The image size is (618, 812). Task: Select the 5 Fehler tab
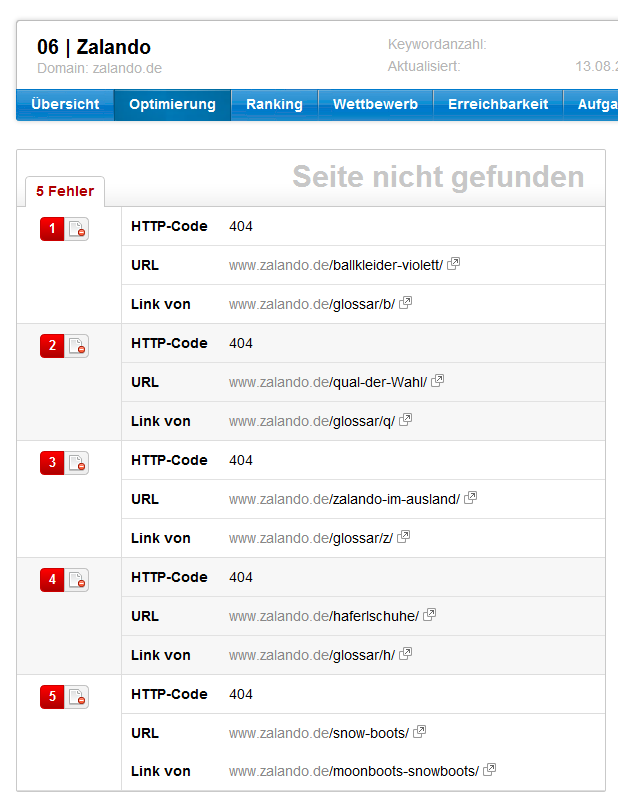[65, 191]
